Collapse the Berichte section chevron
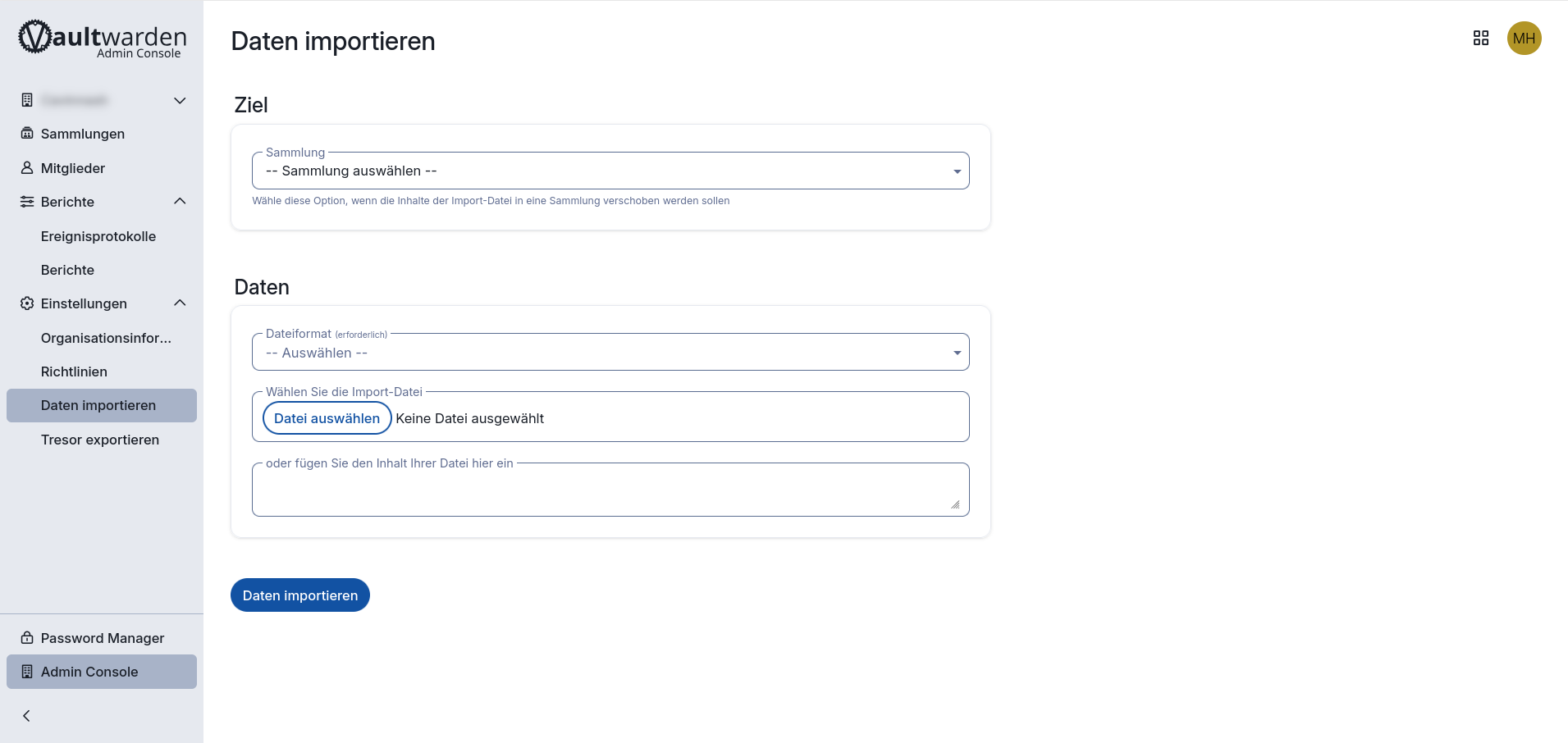The image size is (1568, 743). 180,202
